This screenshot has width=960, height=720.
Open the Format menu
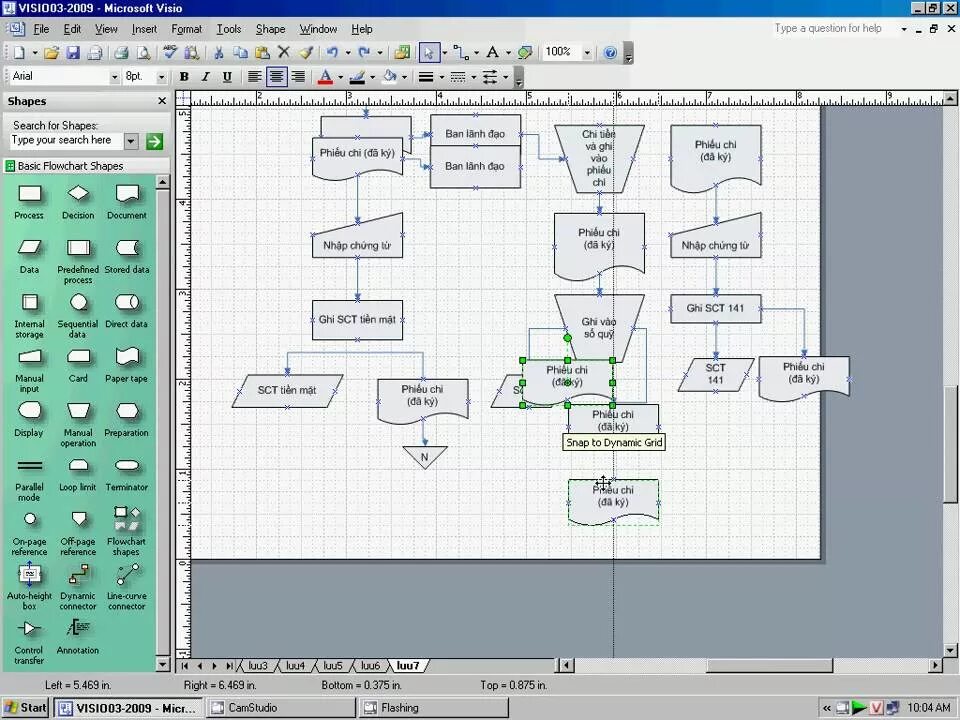pyautogui.click(x=186, y=29)
